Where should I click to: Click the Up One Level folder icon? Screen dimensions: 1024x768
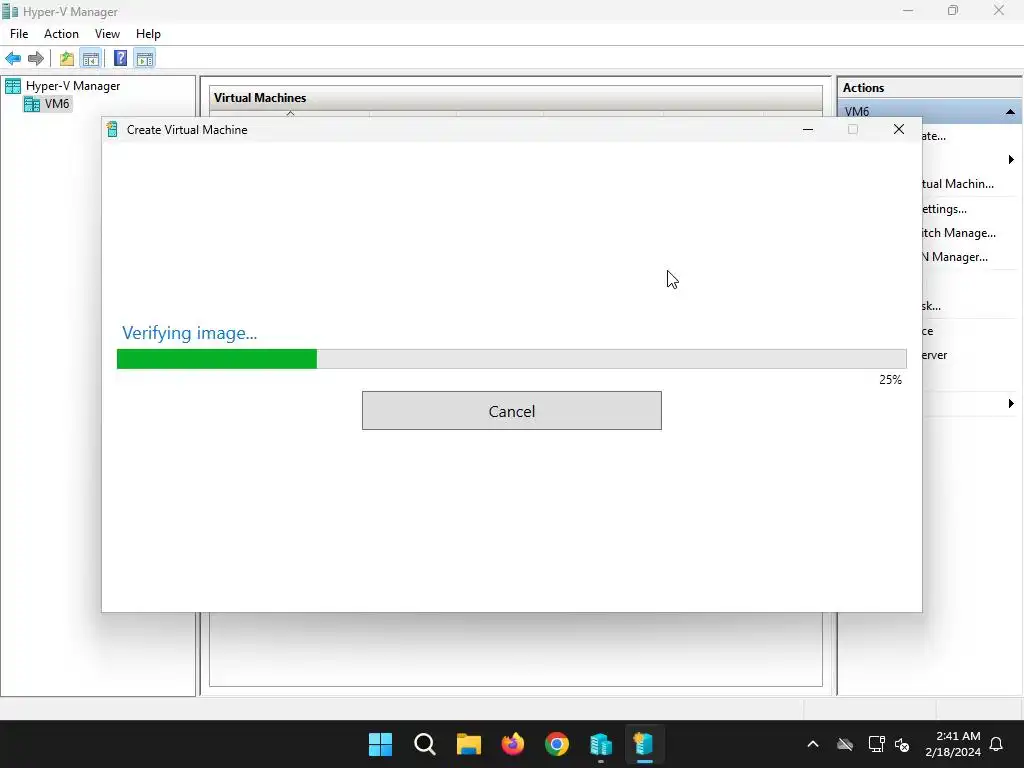point(67,59)
